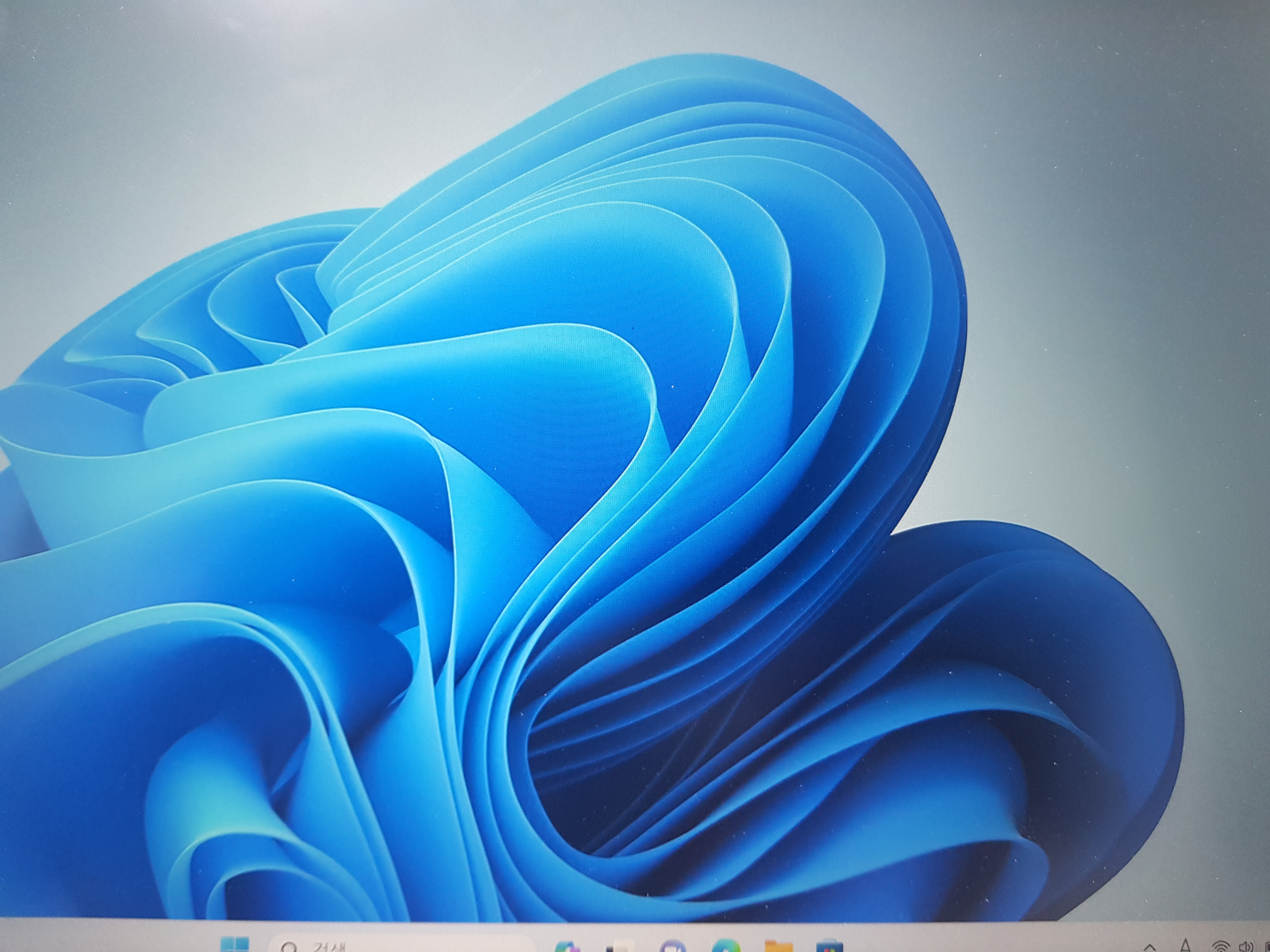The width and height of the screenshot is (1270, 952).
Task: Switch input mode via the A indicator
Action: point(1185,946)
